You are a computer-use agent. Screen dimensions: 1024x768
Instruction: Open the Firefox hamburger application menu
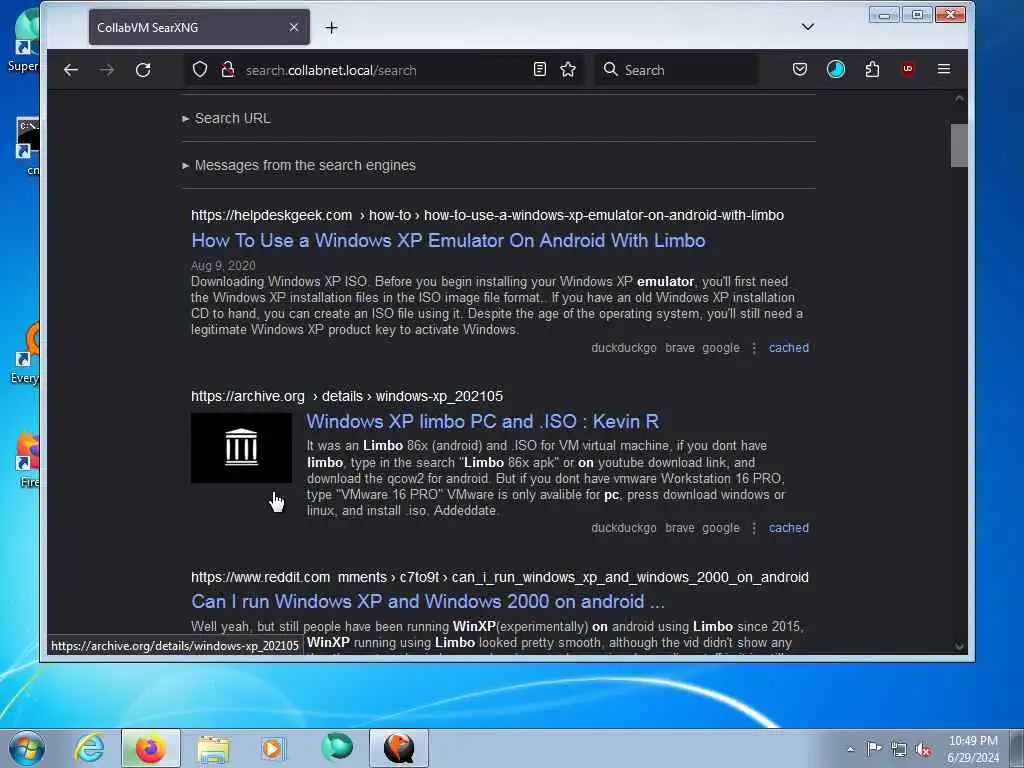pos(944,69)
